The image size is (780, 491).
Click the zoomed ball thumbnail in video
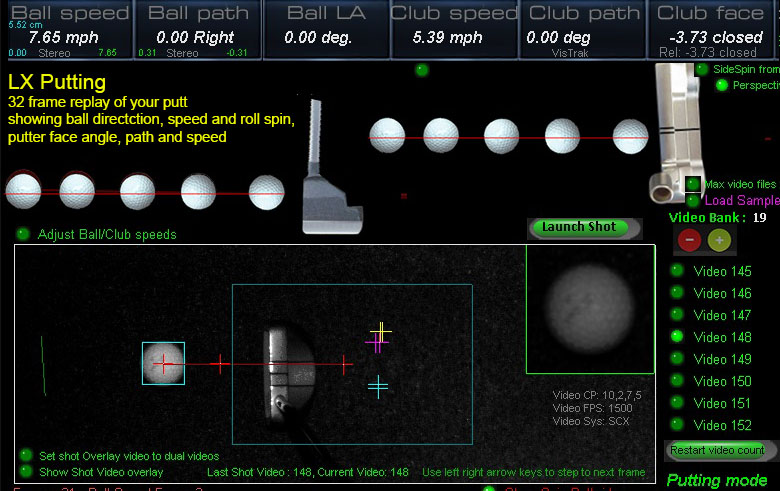(x=590, y=308)
